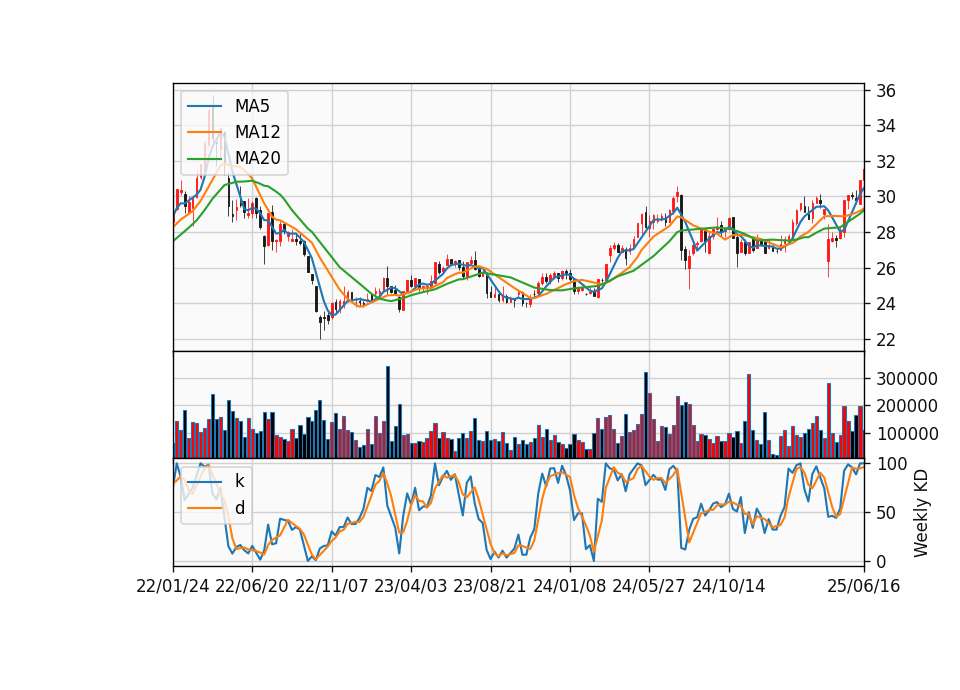Viewport: 960px width, 690px height.
Task: Click the 23/04/03 date tick label
Action: 411,587
